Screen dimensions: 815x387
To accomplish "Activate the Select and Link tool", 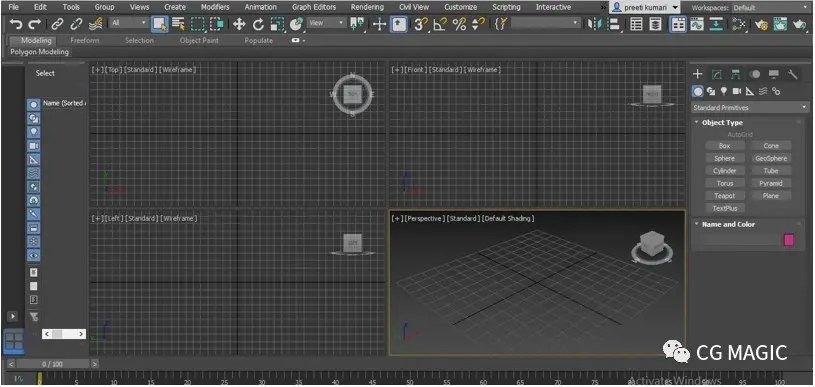I will [57, 24].
